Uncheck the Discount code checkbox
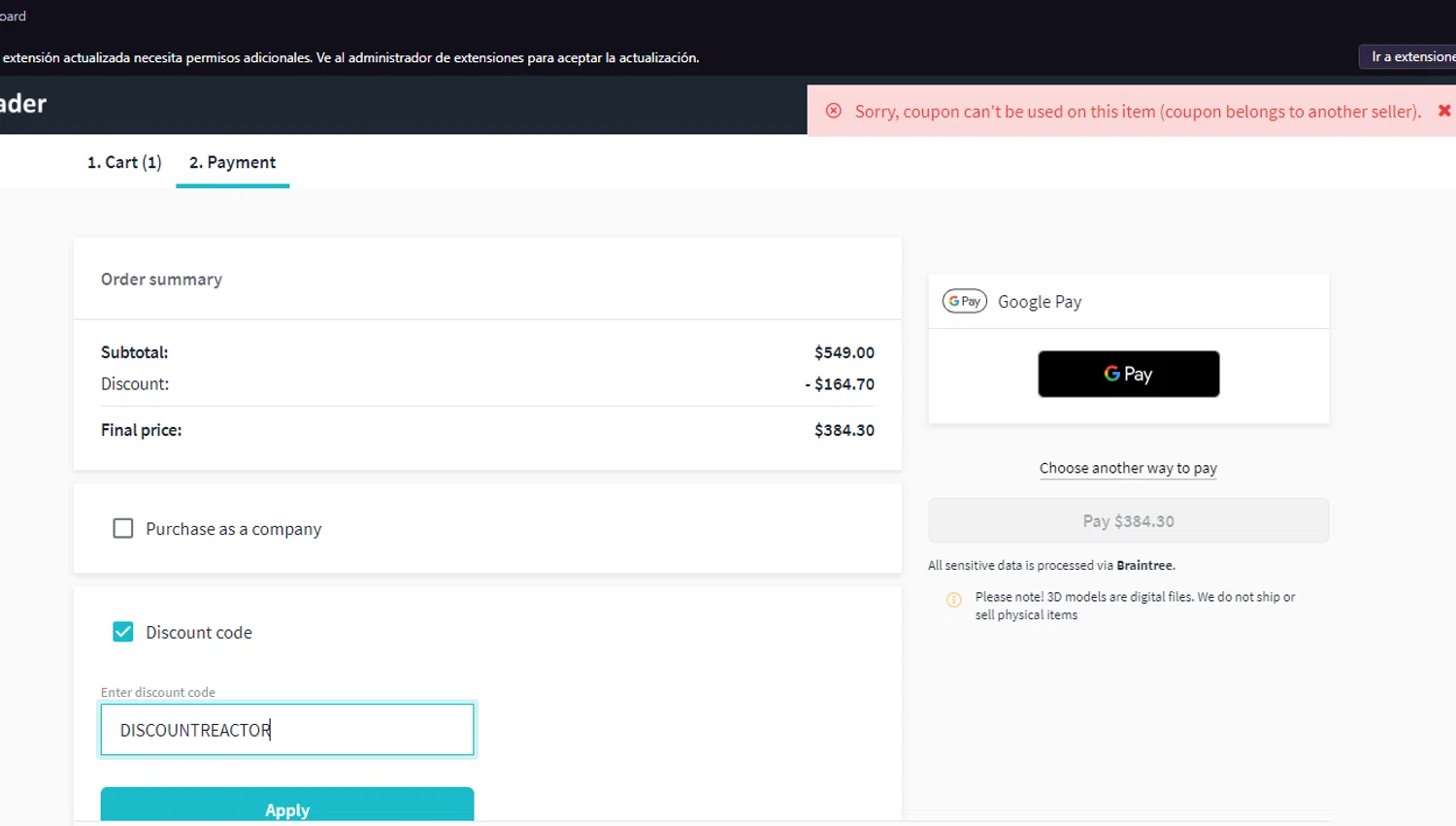This screenshot has width=1456, height=826. click(x=123, y=632)
